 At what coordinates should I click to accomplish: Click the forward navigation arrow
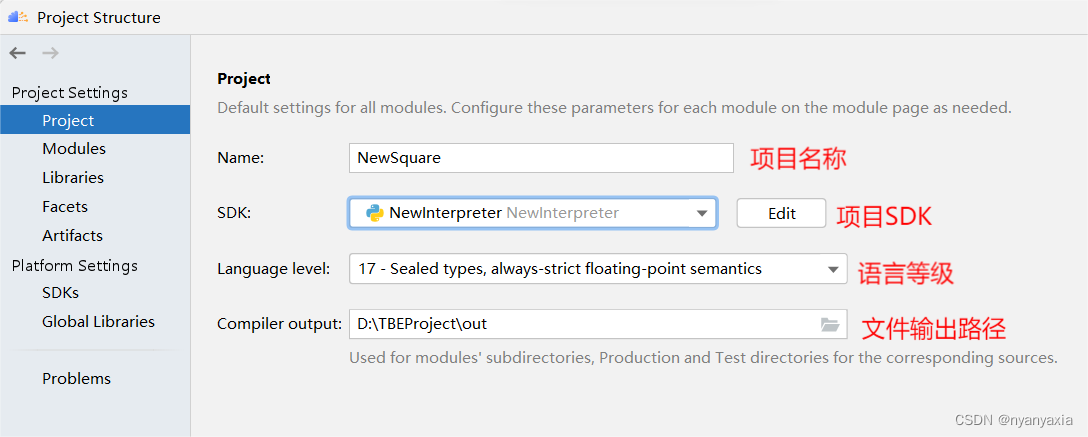50,53
